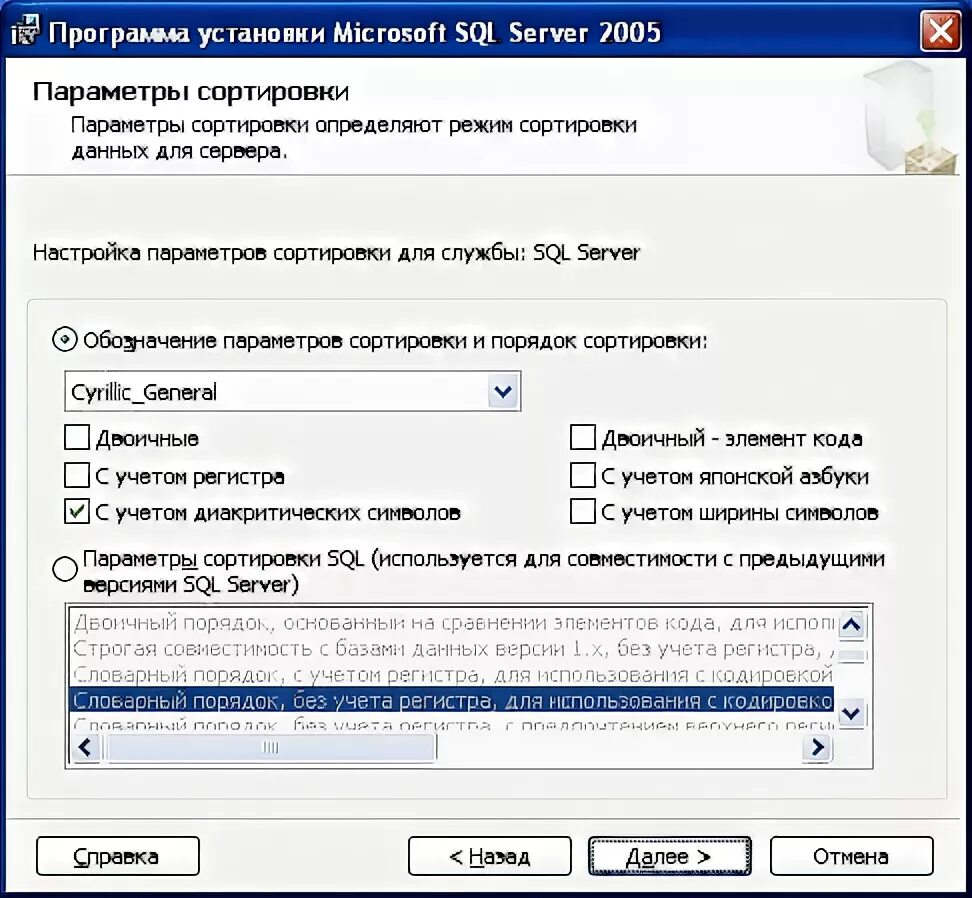Enable the 'С учетом регистра' checkbox

click(x=77, y=476)
